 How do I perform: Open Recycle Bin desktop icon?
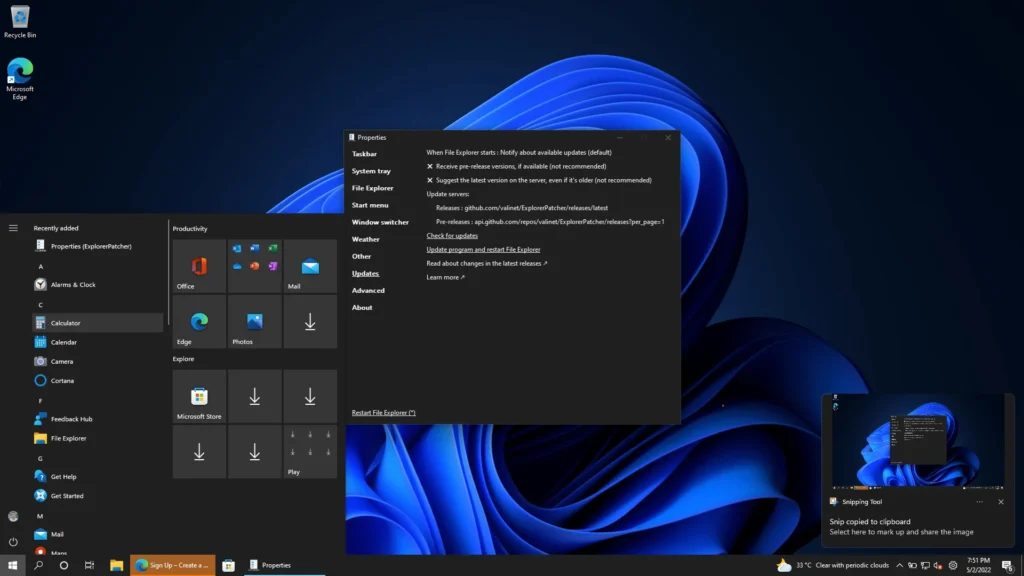pos(20,22)
